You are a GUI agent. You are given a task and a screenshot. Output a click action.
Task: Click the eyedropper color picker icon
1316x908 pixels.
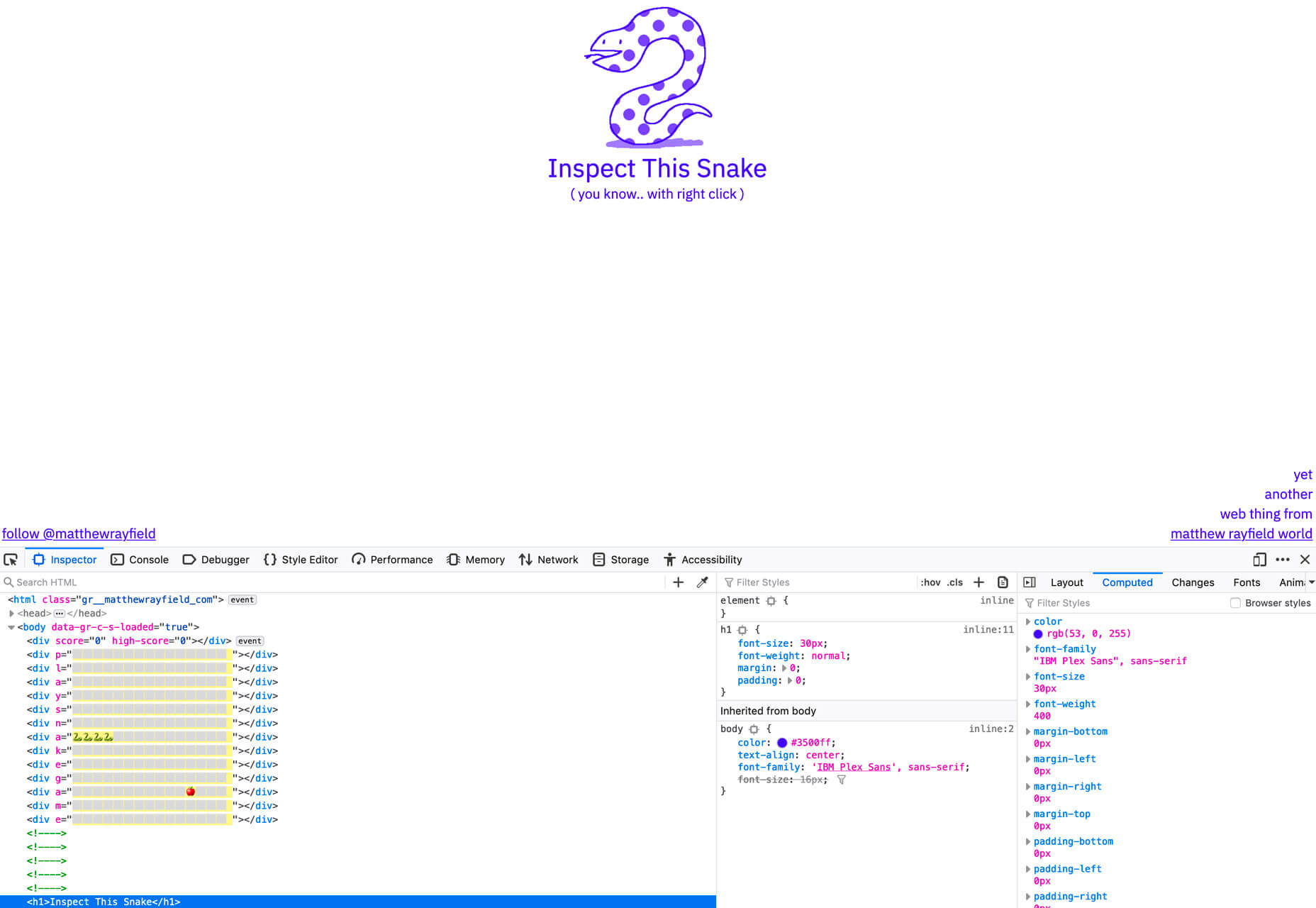point(703,582)
